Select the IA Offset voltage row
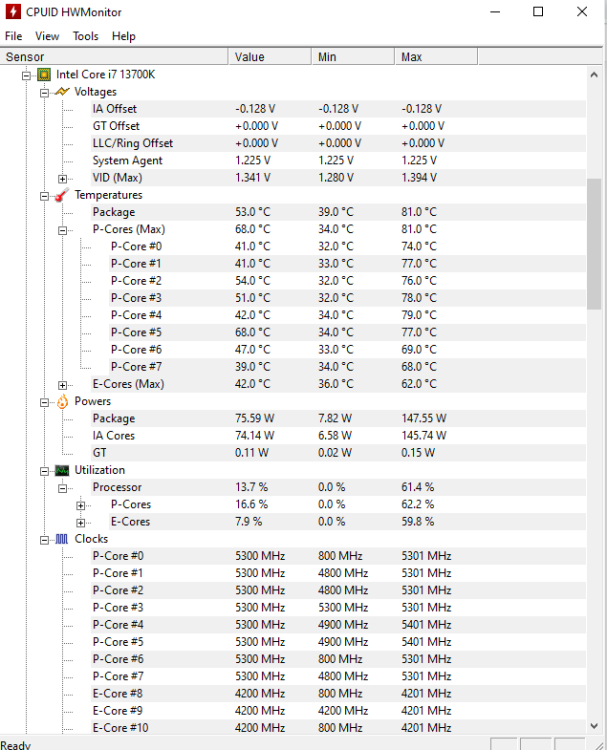This screenshot has width=607, height=750. (338, 109)
